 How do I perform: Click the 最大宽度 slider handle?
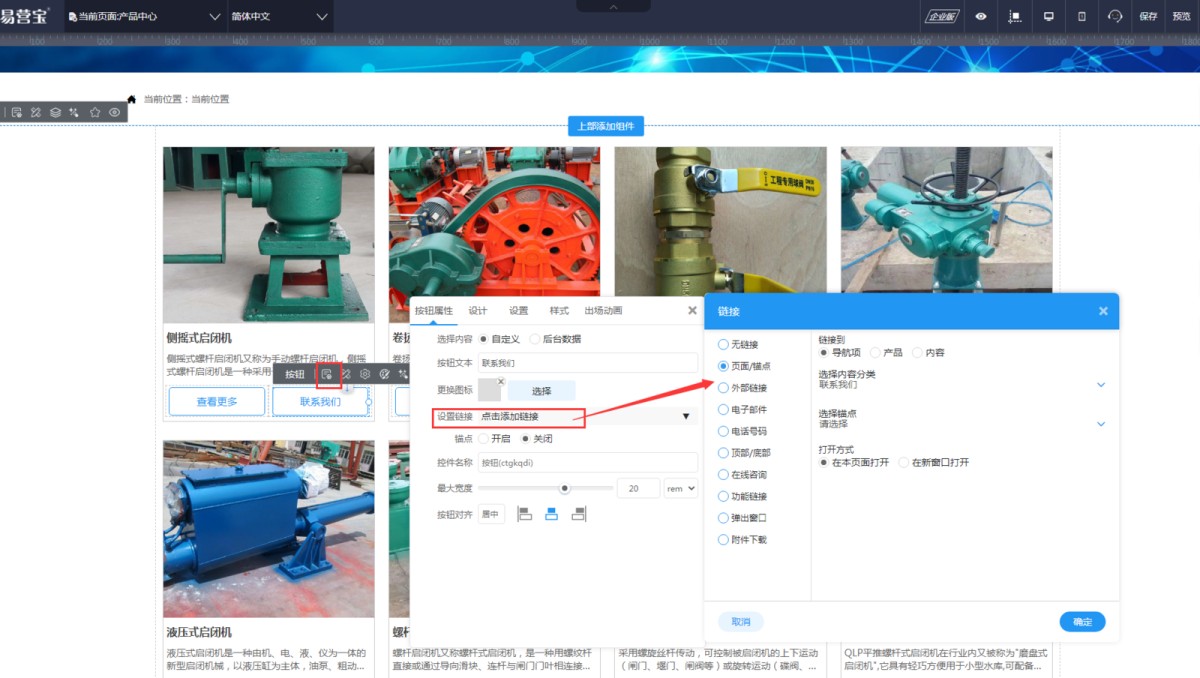(x=565, y=488)
